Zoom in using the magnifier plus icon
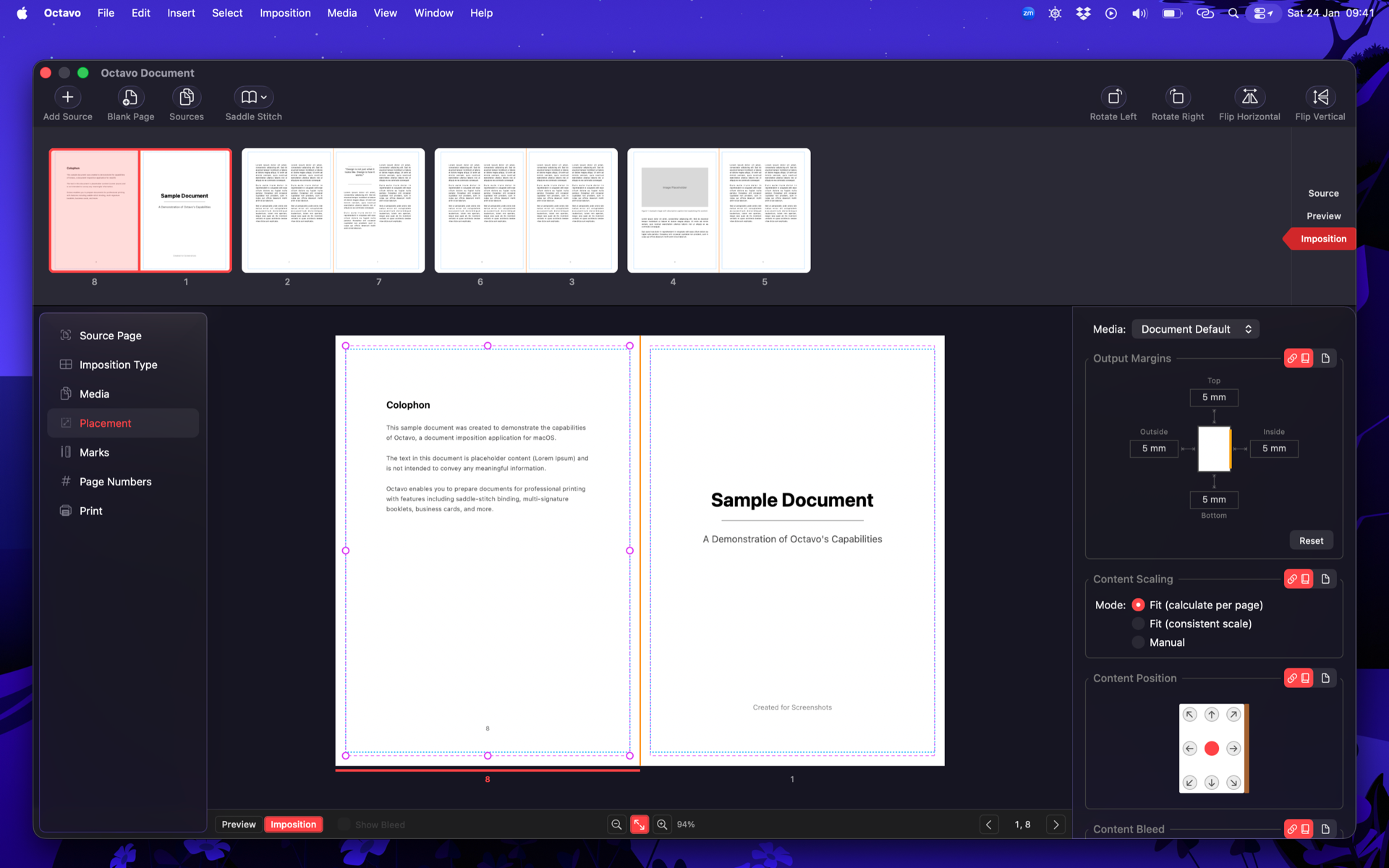1389x868 pixels. coord(662,824)
